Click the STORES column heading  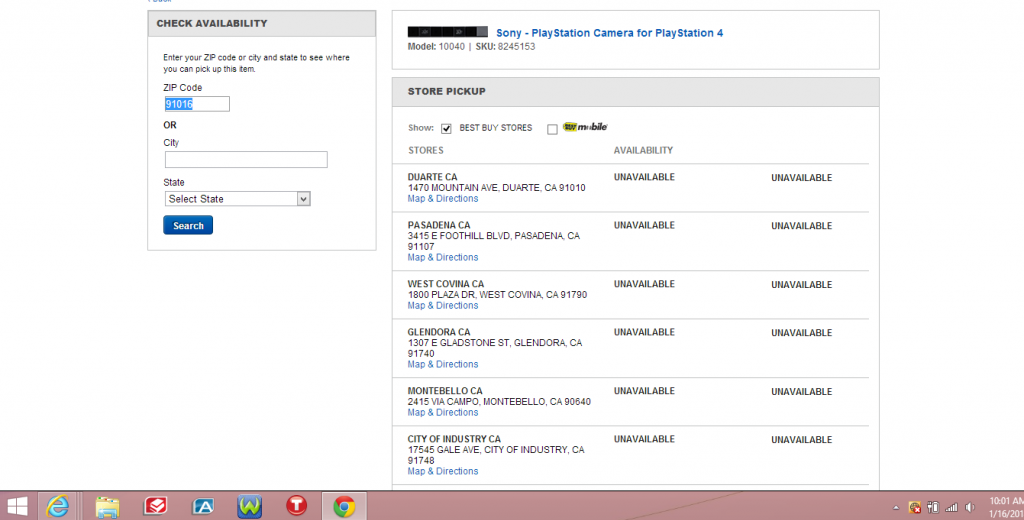point(426,150)
